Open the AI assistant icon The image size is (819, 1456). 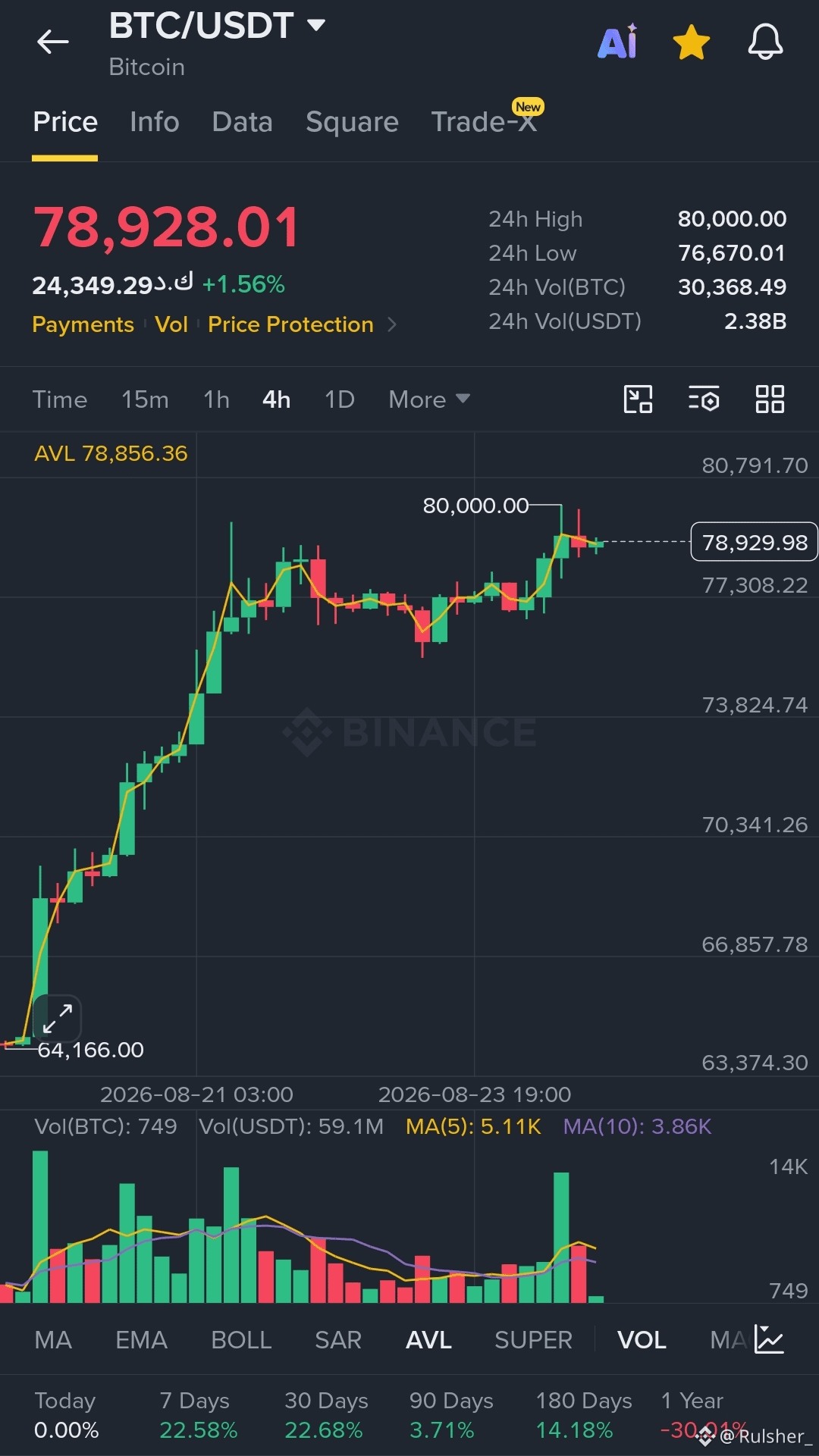pyautogui.click(x=618, y=42)
